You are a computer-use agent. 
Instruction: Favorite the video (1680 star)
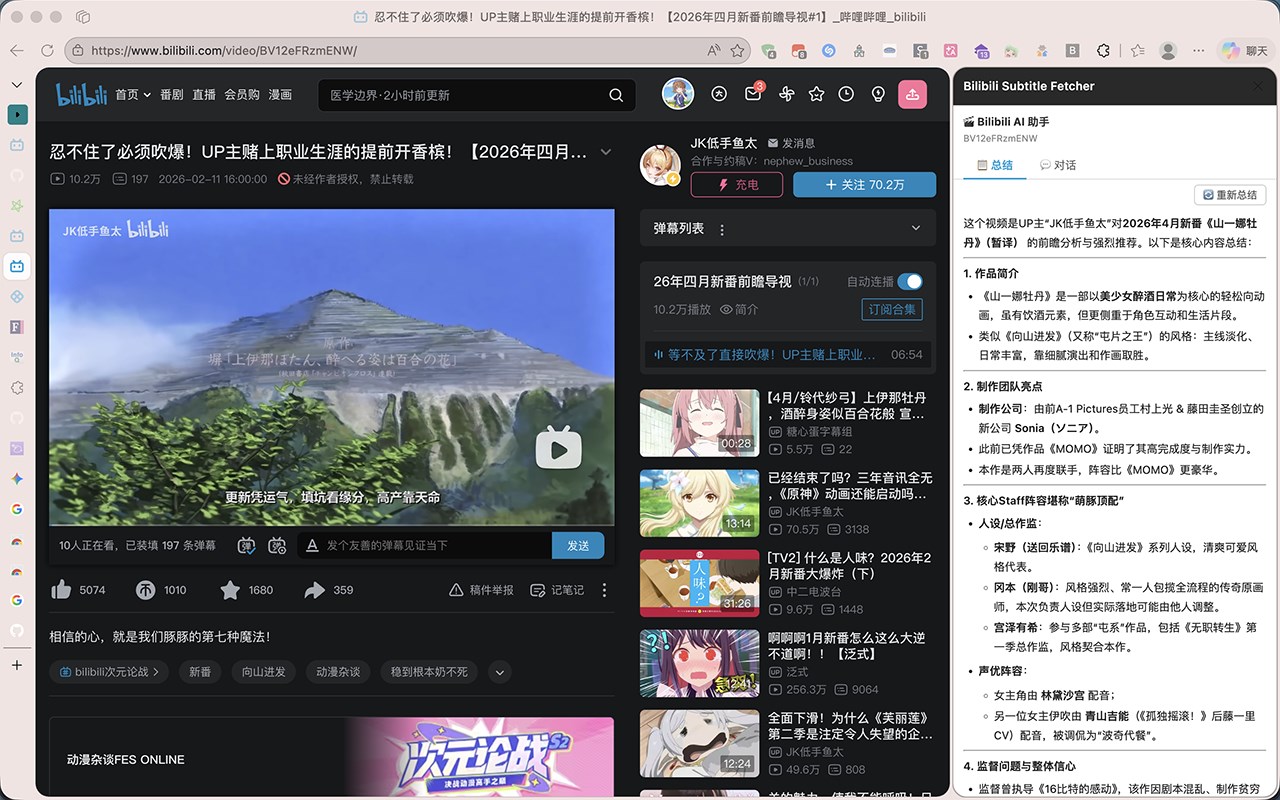[x=230, y=590]
